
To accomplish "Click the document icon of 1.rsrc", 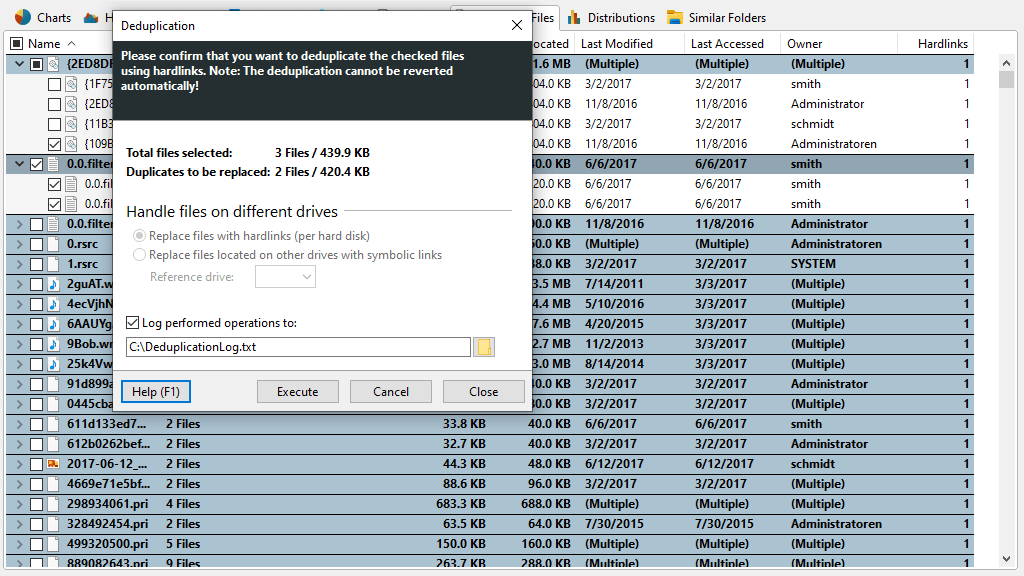I will point(53,264).
